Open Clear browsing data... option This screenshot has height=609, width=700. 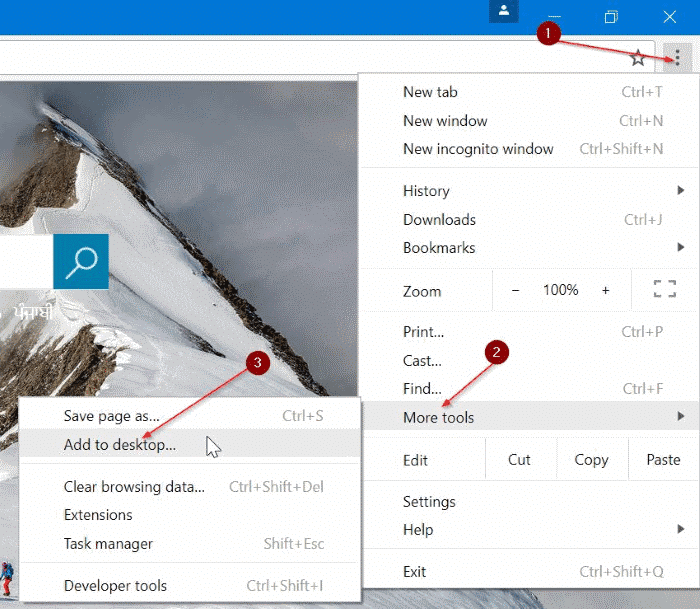point(190,486)
